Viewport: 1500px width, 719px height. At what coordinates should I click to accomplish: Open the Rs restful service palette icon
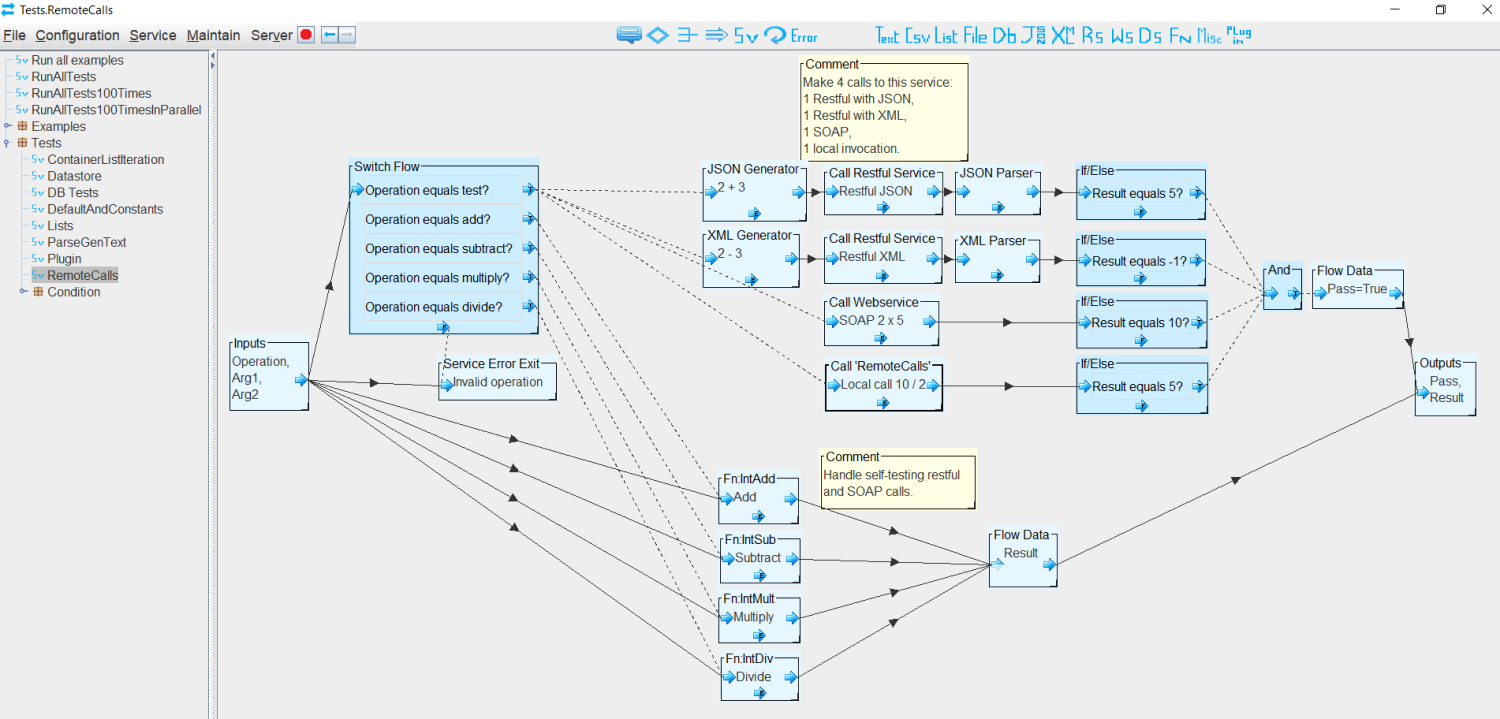1093,36
